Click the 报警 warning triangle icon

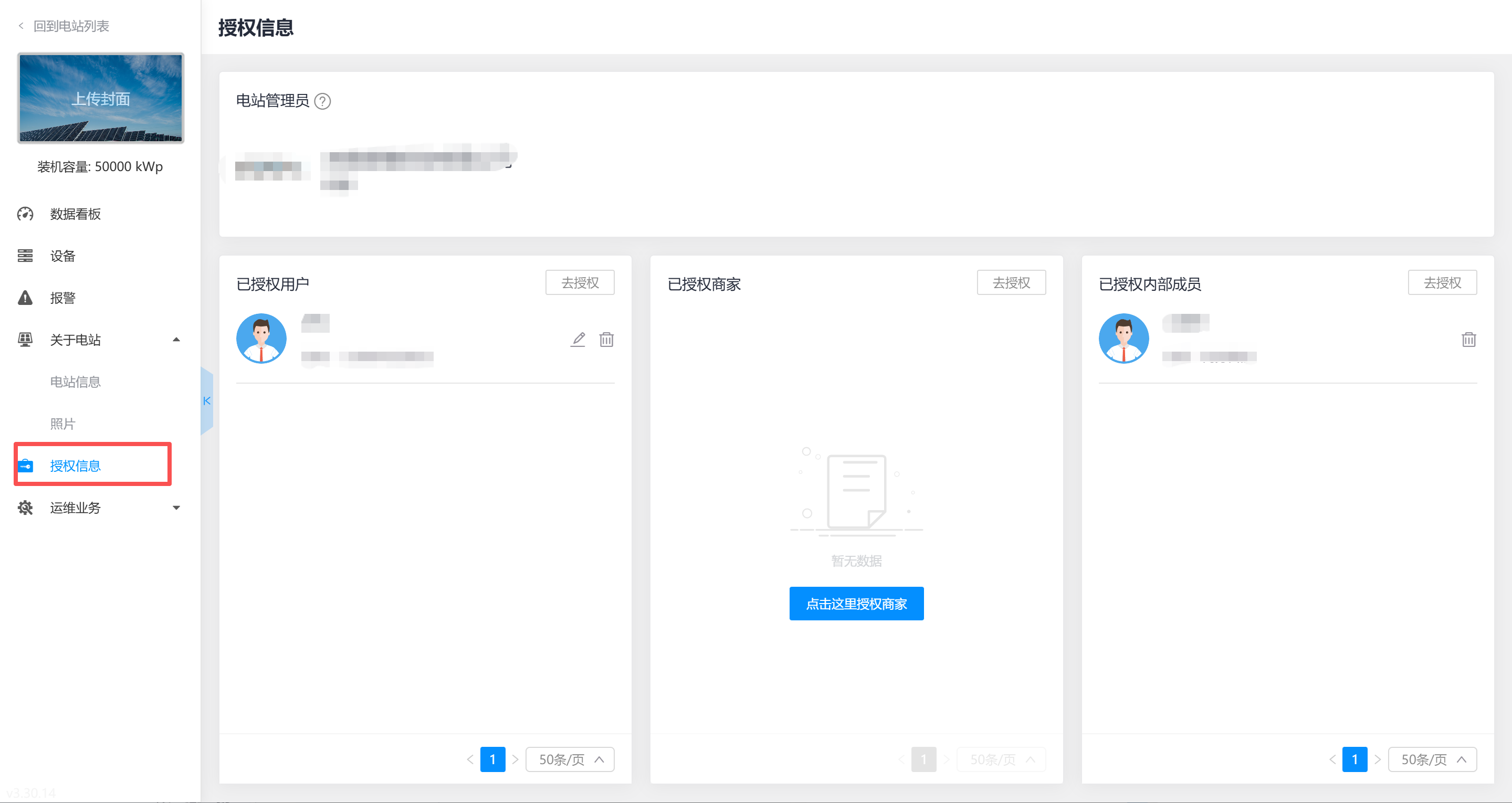click(25, 298)
